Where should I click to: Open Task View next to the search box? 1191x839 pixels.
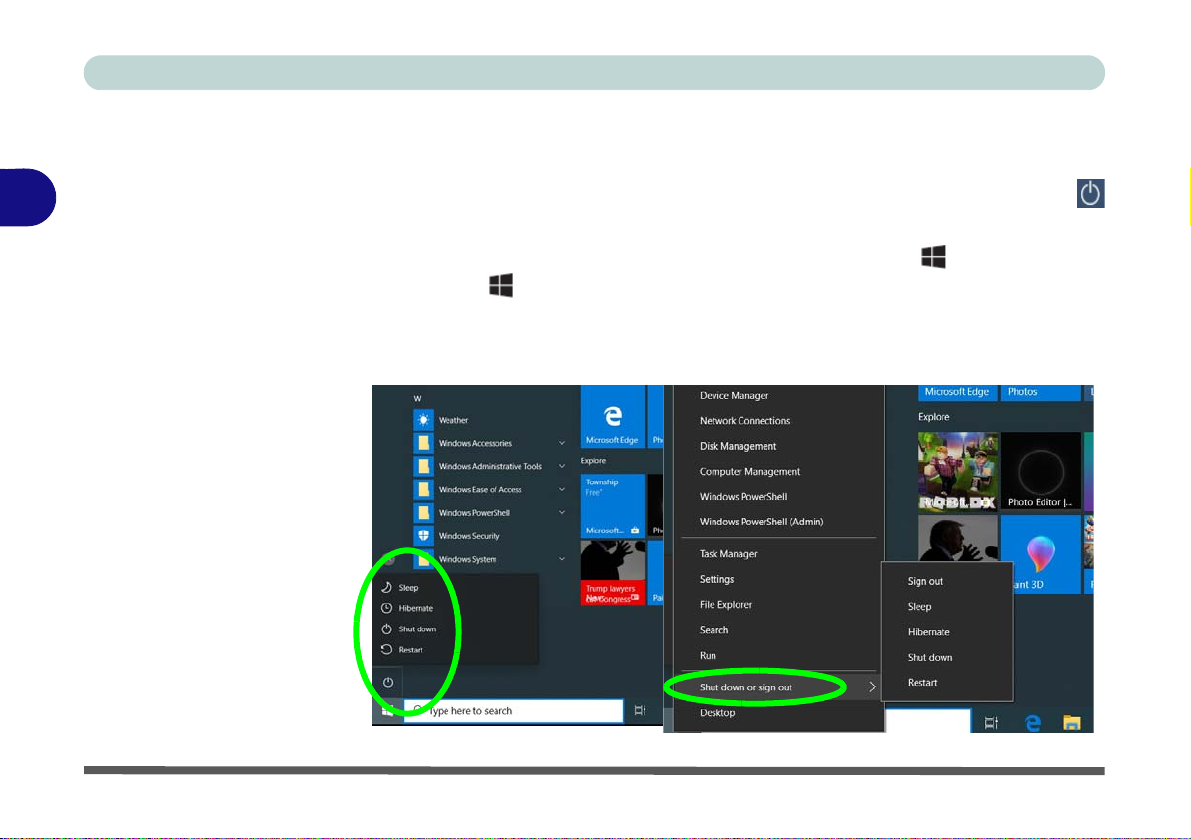click(x=640, y=711)
